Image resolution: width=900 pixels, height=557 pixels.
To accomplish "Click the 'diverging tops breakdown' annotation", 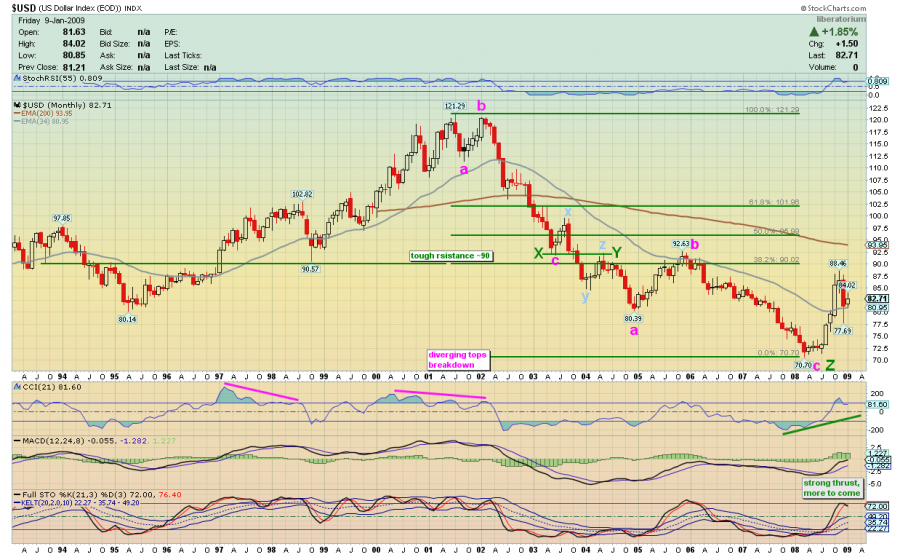I will (457, 359).
